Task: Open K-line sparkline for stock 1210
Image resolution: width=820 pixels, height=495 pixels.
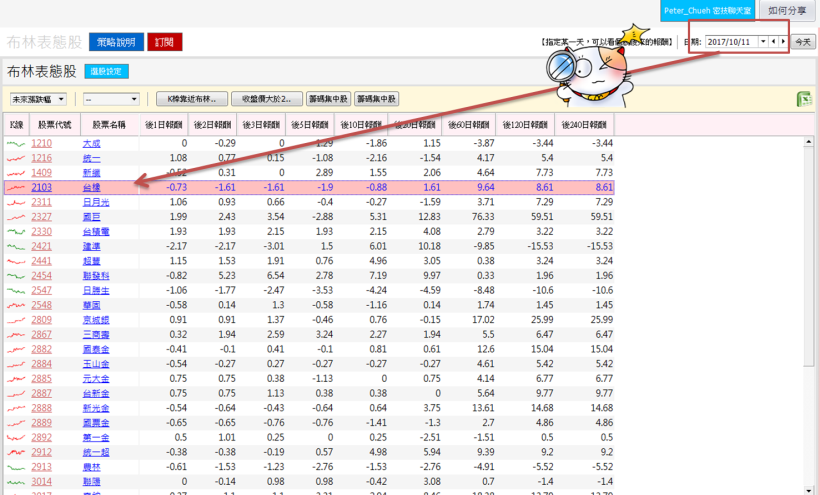Action: [x=16, y=144]
